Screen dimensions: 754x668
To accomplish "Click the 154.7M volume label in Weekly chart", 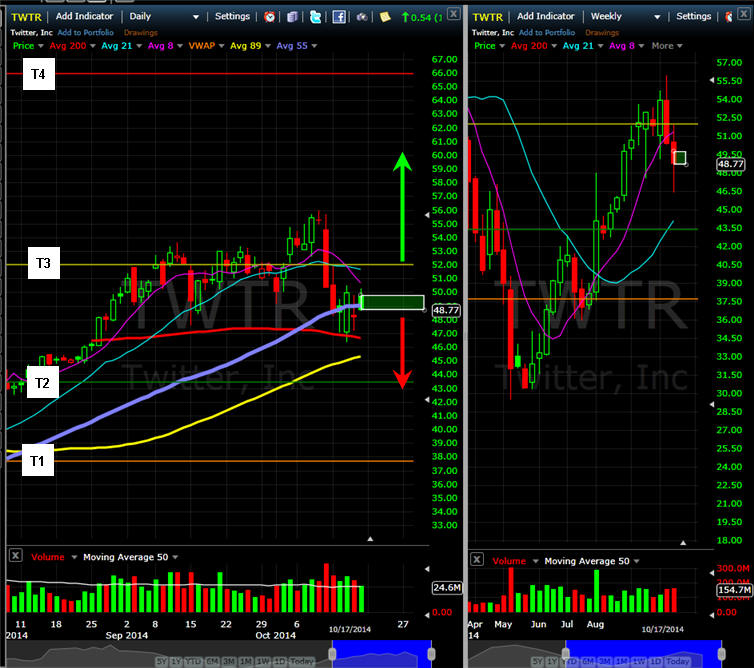I will pos(734,590).
